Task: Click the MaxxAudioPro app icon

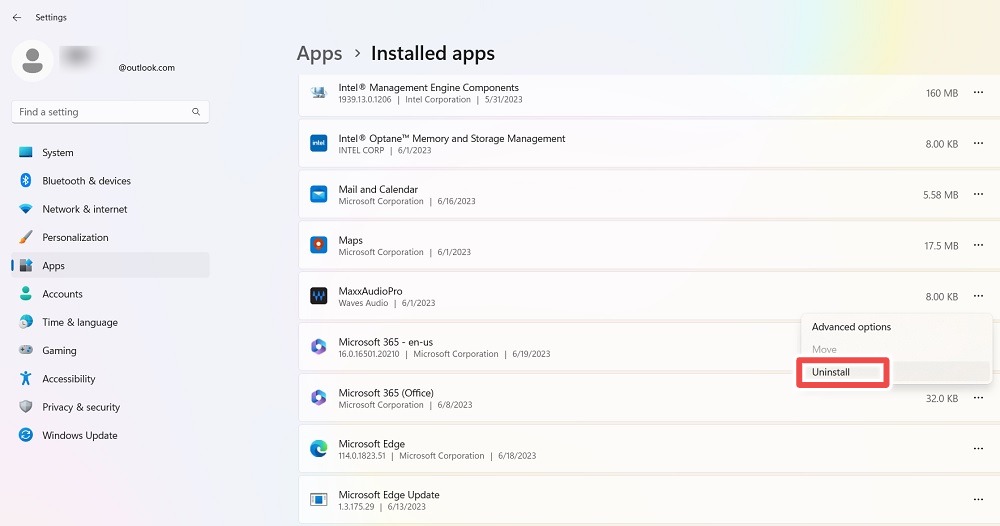Action: 318,296
